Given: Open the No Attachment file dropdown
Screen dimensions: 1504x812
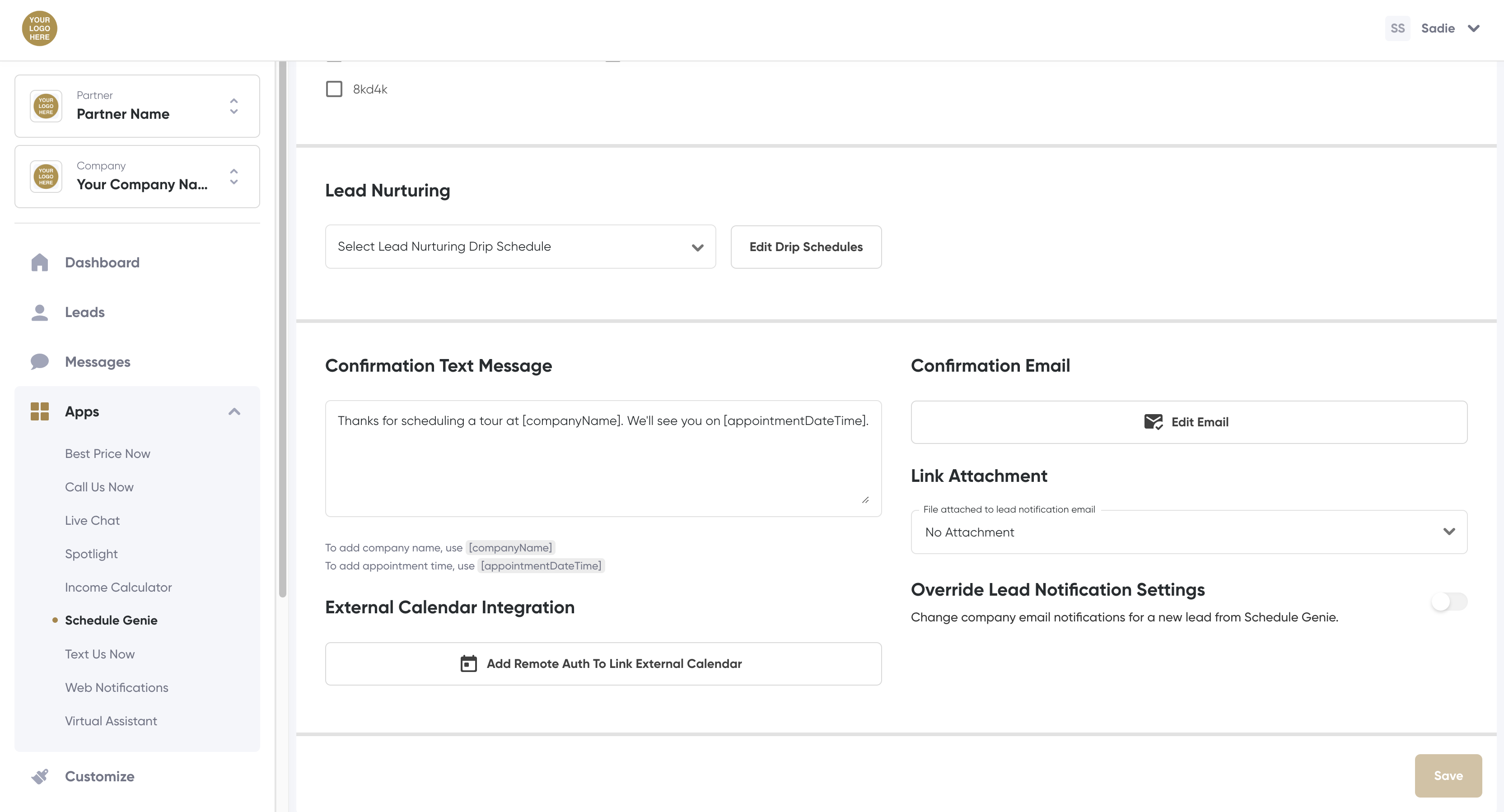Looking at the screenshot, I should coord(1188,532).
